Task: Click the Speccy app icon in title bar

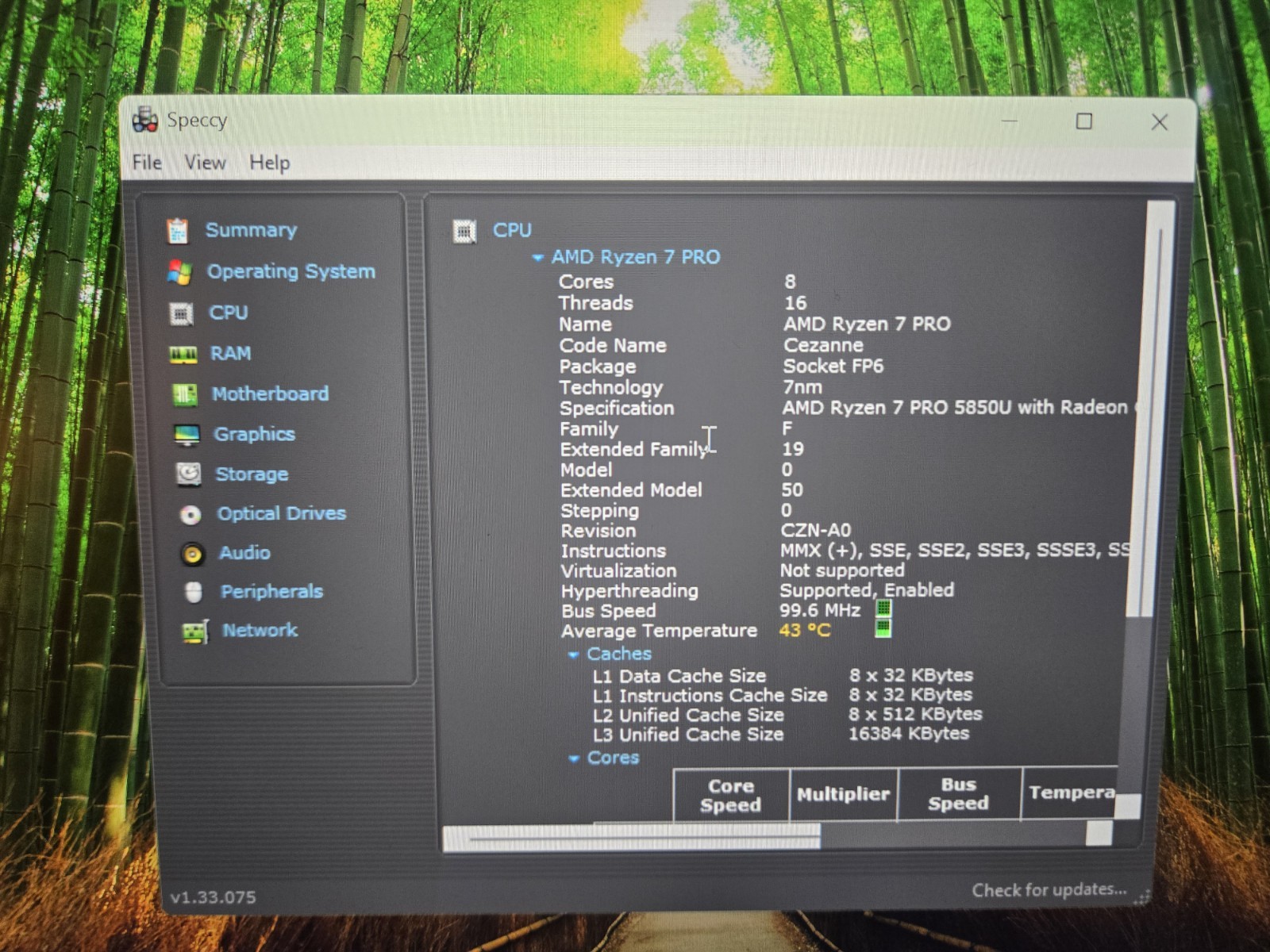Action: 145,120
